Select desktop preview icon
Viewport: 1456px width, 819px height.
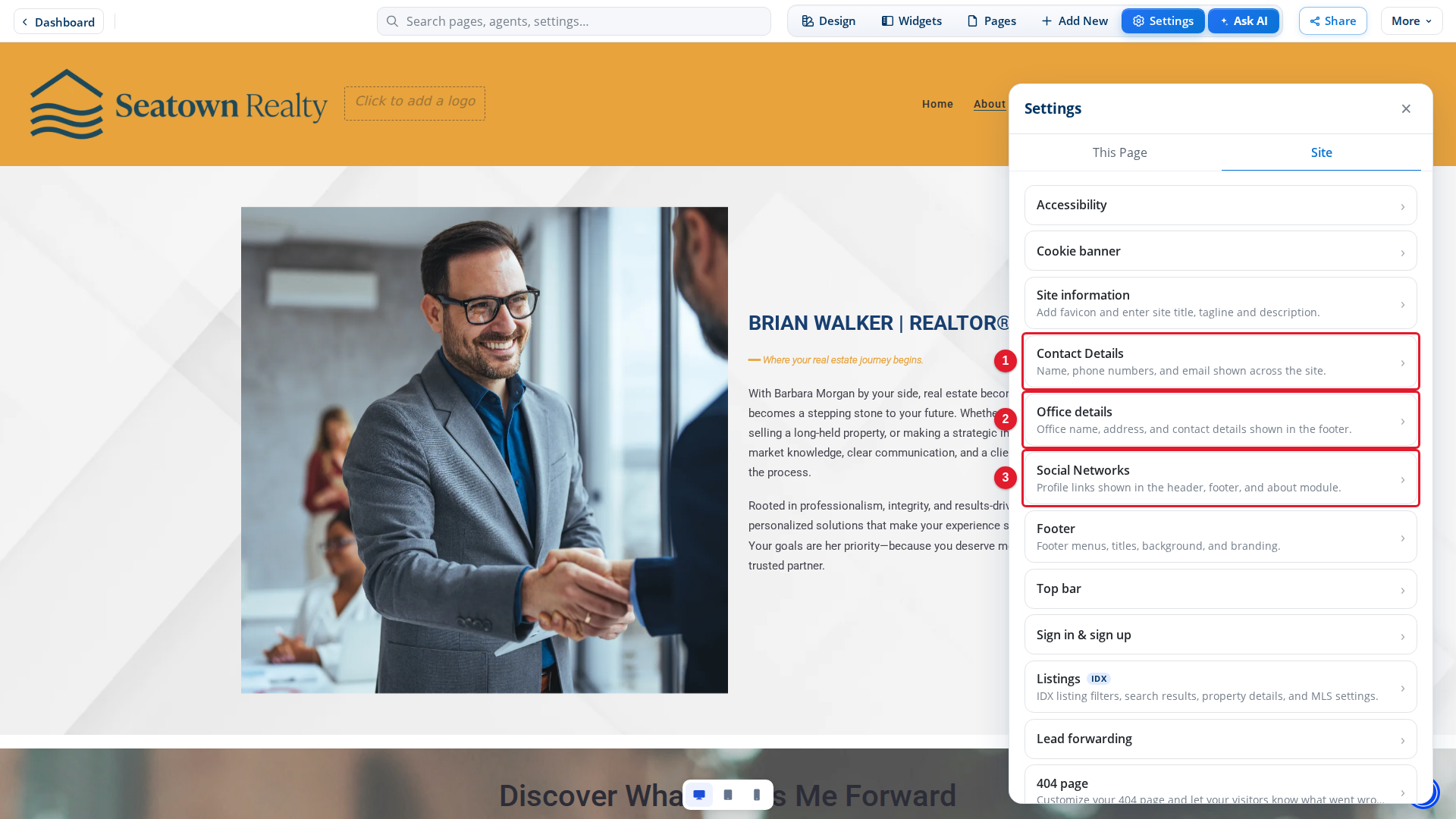tap(699, 795)
